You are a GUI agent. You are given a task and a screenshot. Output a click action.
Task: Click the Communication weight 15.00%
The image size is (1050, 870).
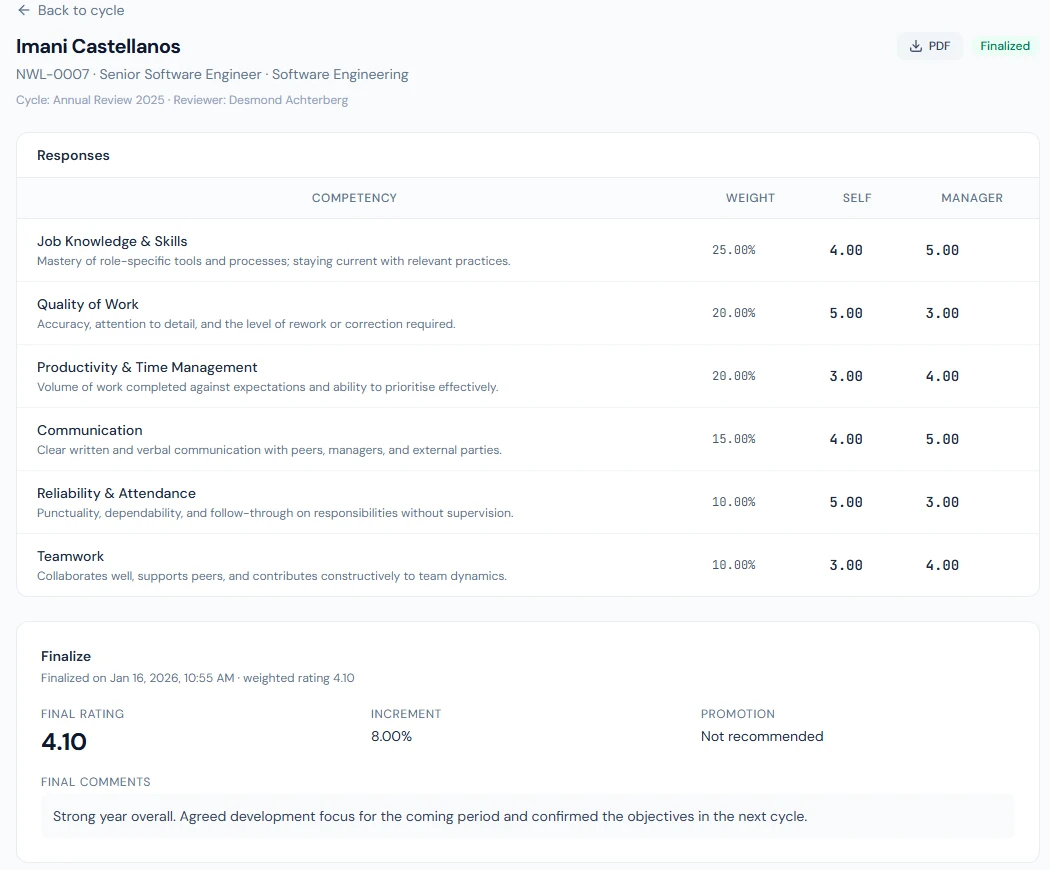[734, 439]
